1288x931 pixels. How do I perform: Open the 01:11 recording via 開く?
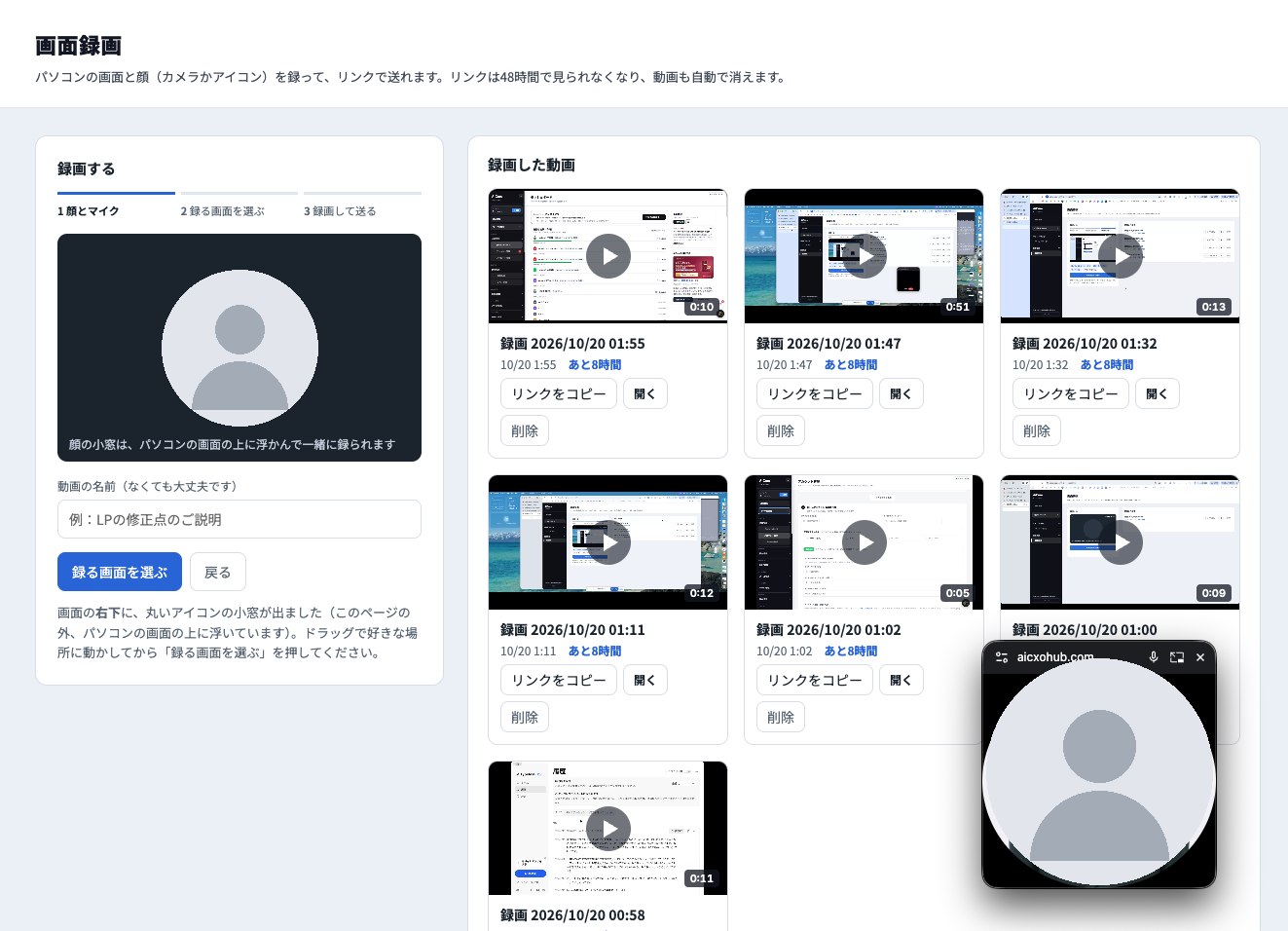pyautogui.click(x=644, y=680)
